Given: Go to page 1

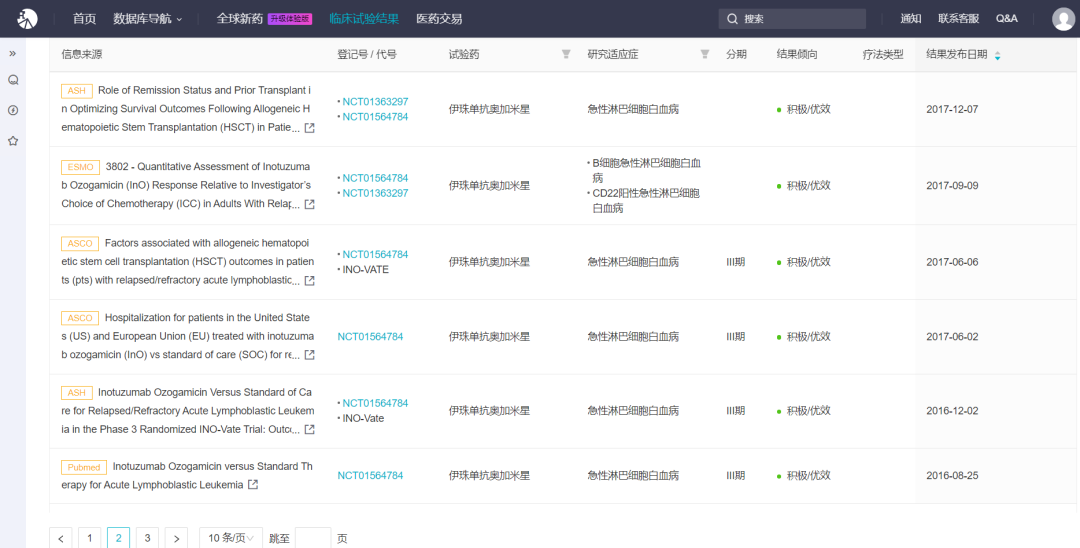Looking at the screenshot, I should (x=90, y=538).
